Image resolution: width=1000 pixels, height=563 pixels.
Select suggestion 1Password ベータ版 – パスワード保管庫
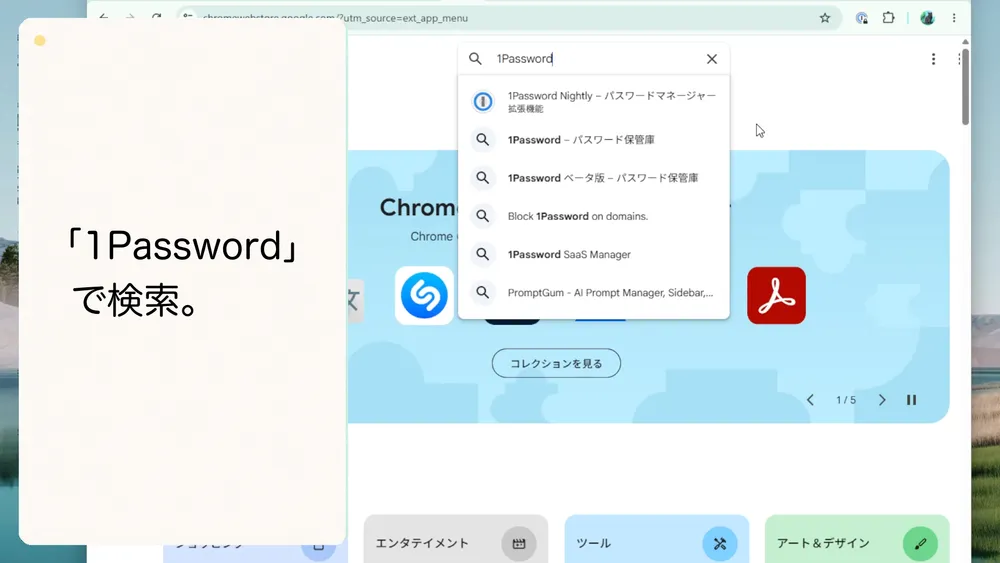[x=594, y=178]
